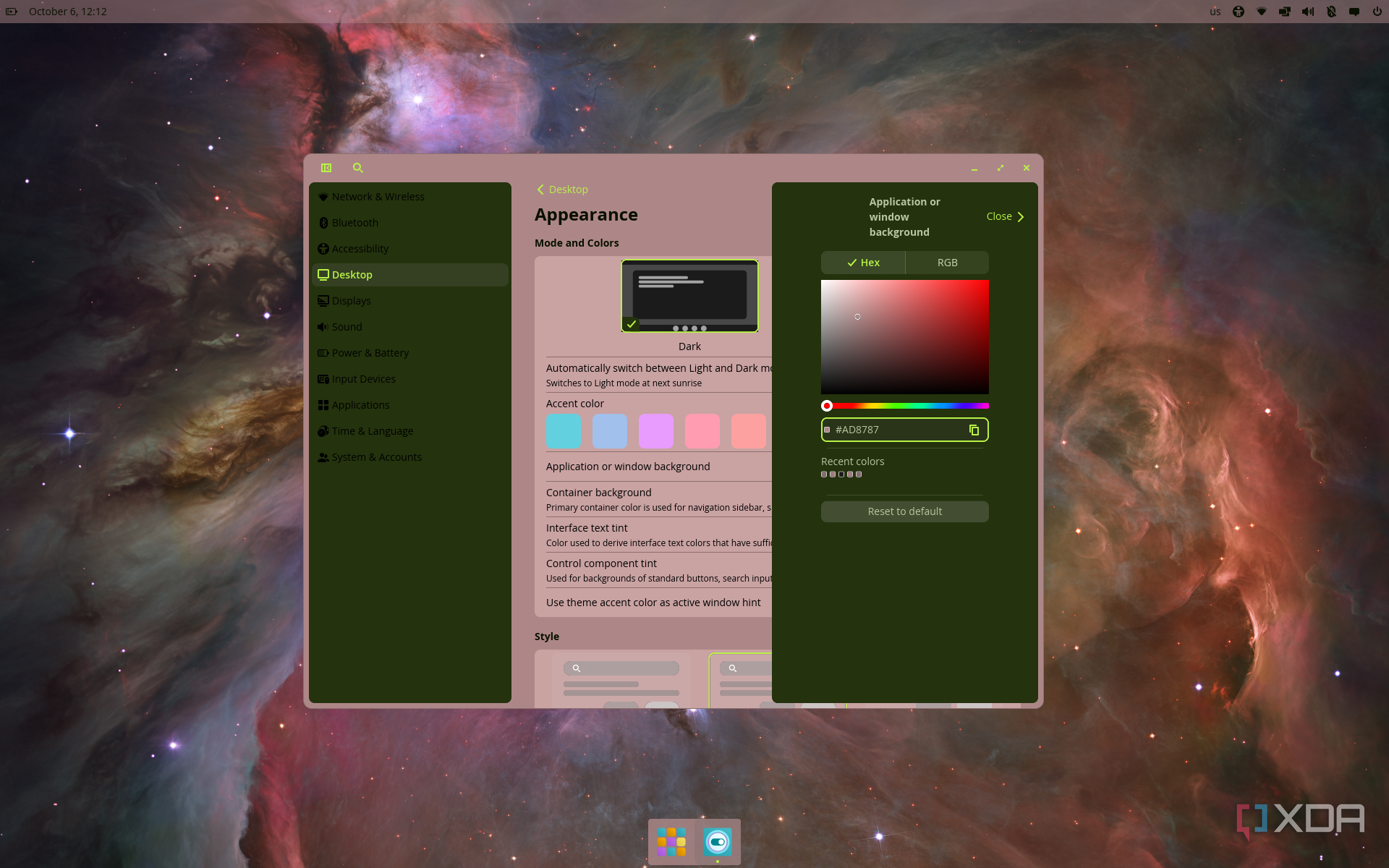
Task: Open the accessibility applet in top bar
Action: click(1239, 12)
